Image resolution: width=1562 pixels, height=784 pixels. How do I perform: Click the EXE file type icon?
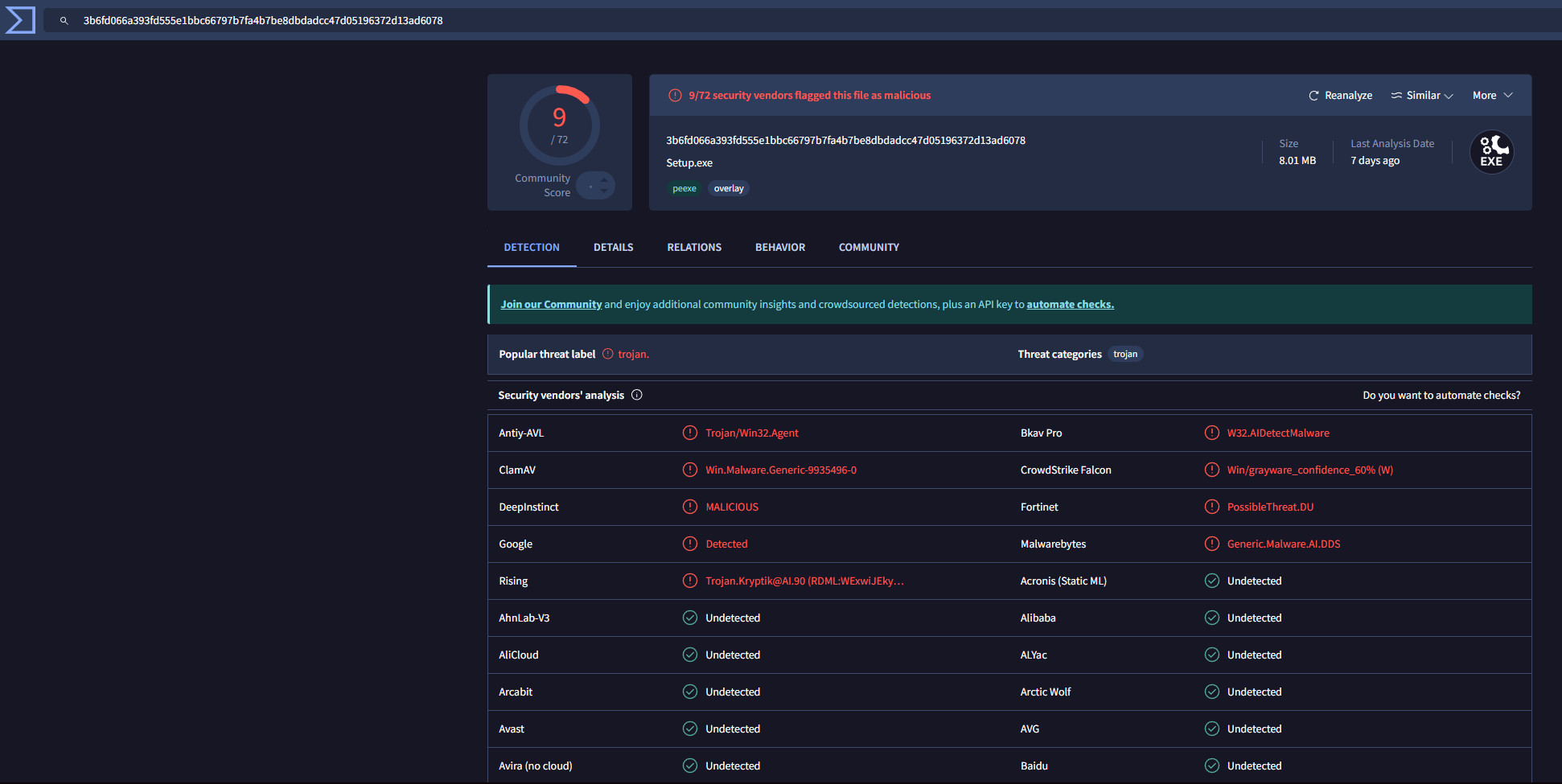[x=1492, y=152]
